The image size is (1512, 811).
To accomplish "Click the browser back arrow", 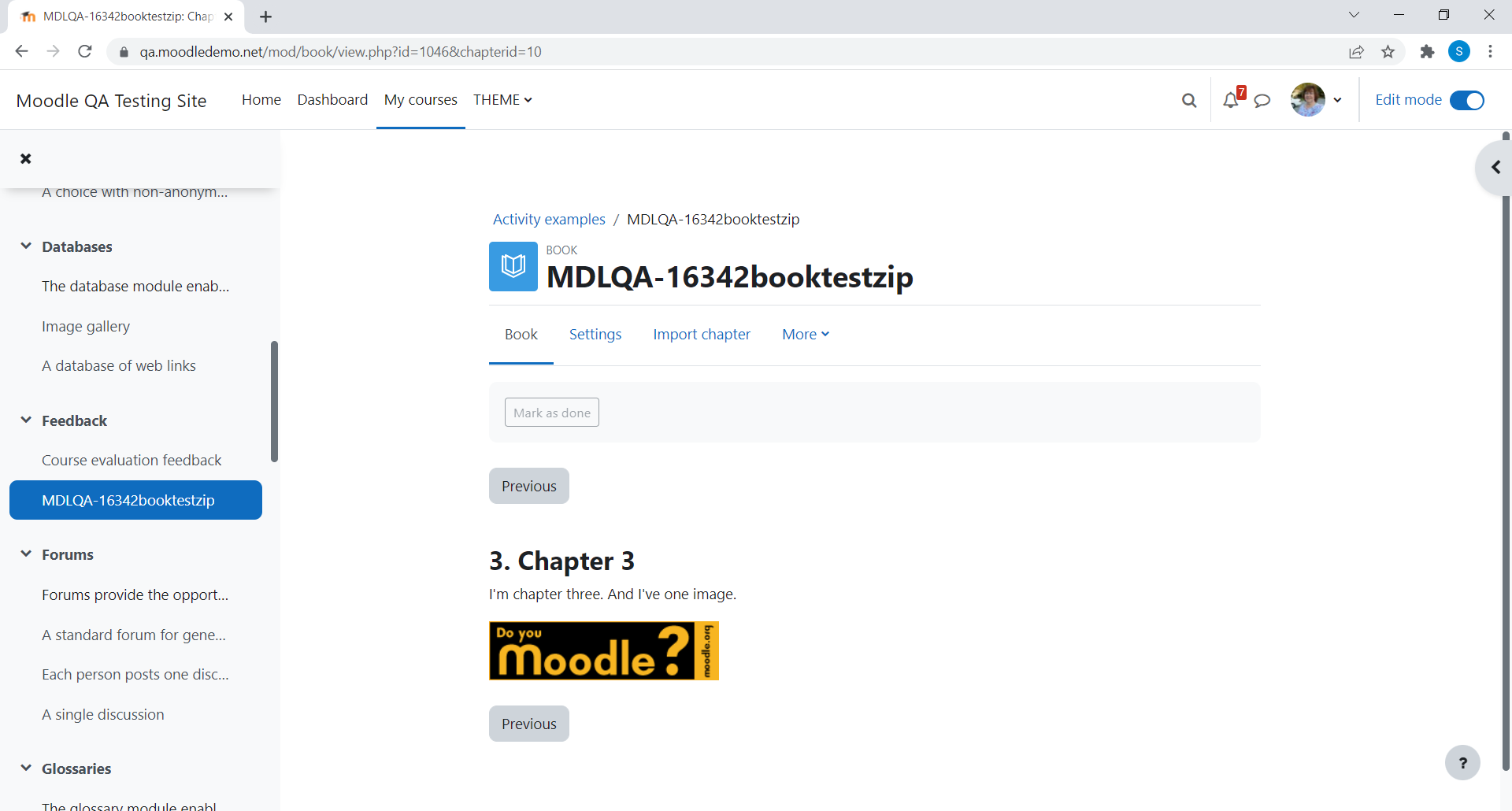I will pyautogui.click(x=21, y=52).
